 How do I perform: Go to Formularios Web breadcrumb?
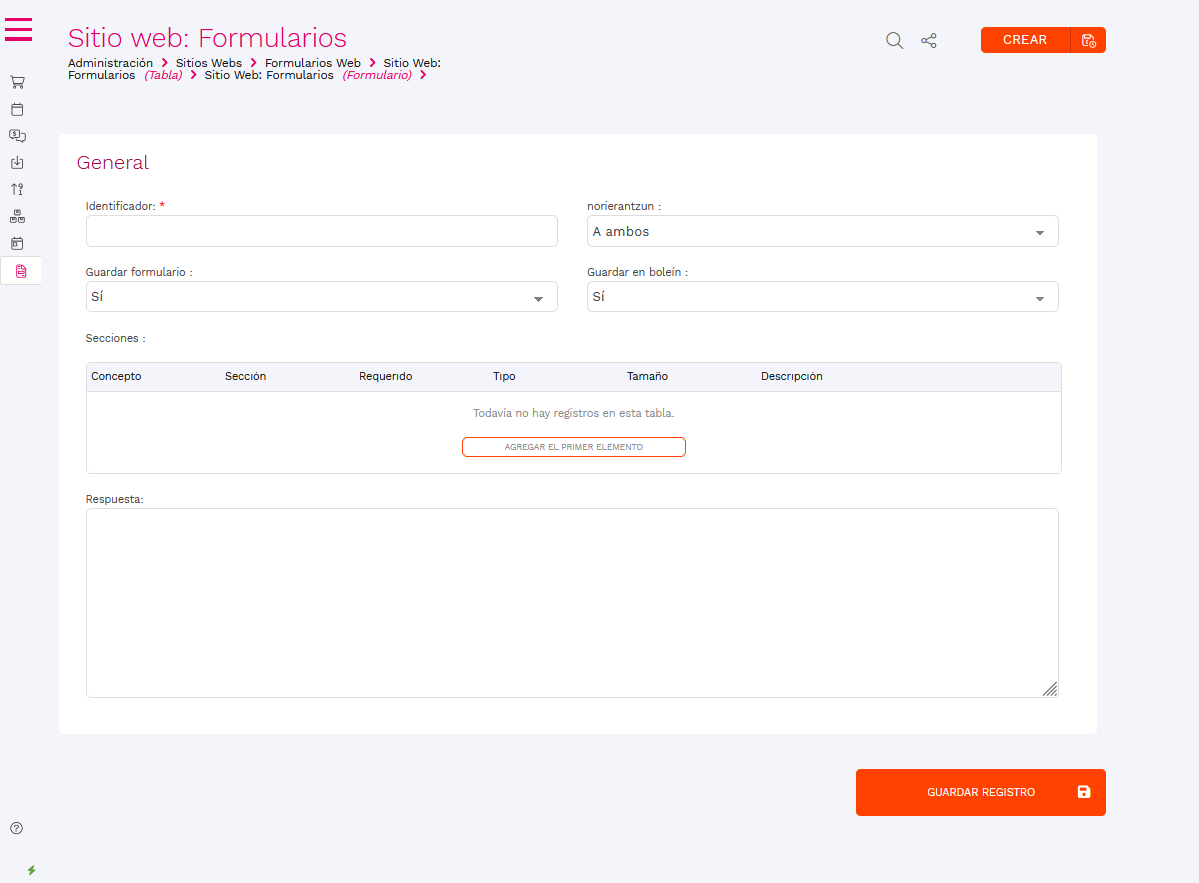click(312, 63)
